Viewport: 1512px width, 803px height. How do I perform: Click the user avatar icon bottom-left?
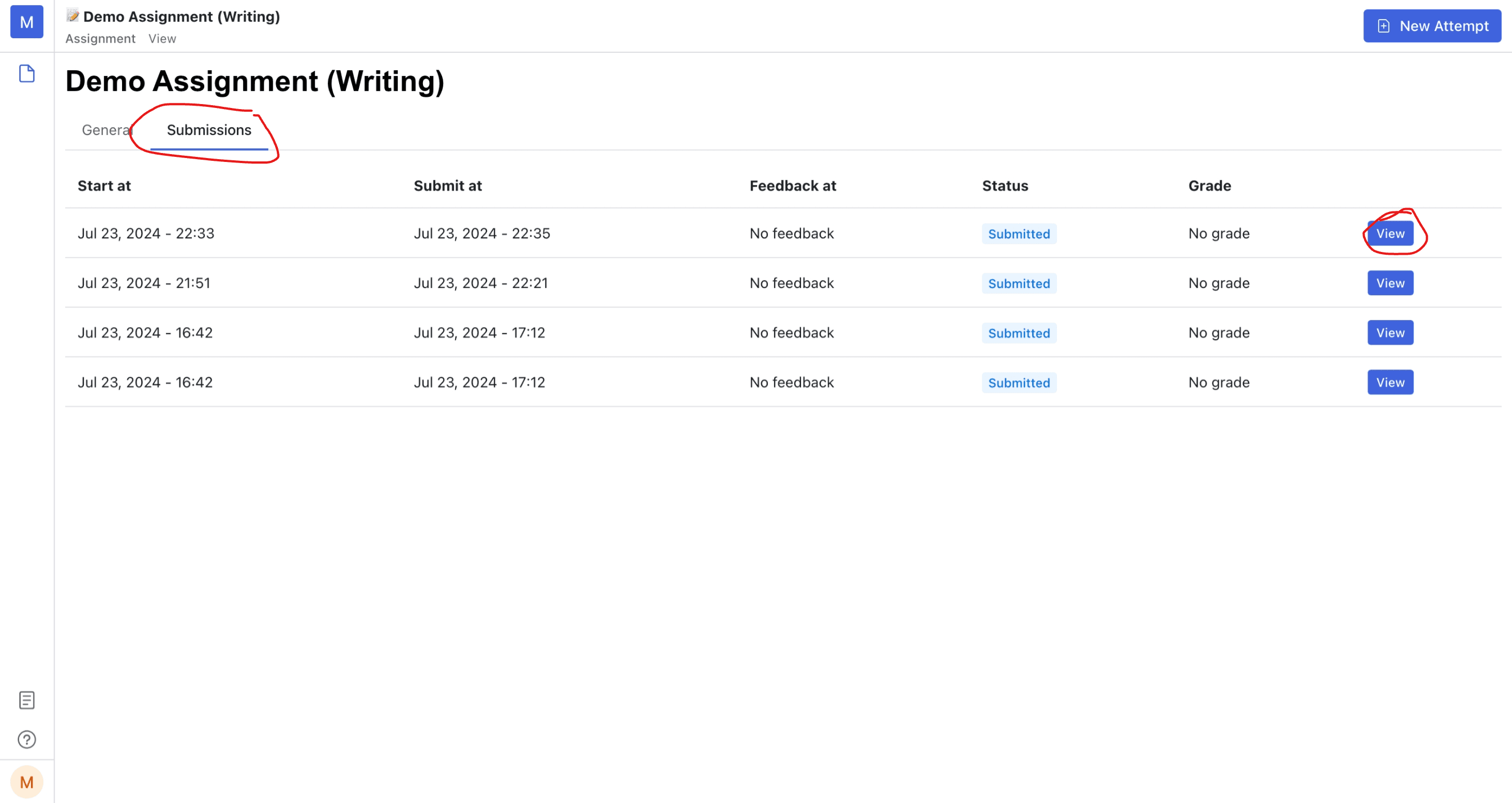[27, 782]
